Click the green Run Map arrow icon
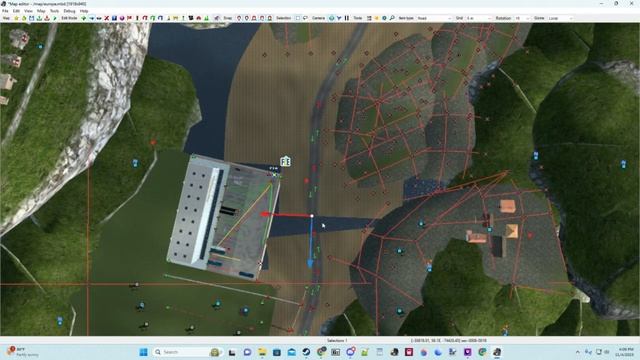 click(54, 18)
